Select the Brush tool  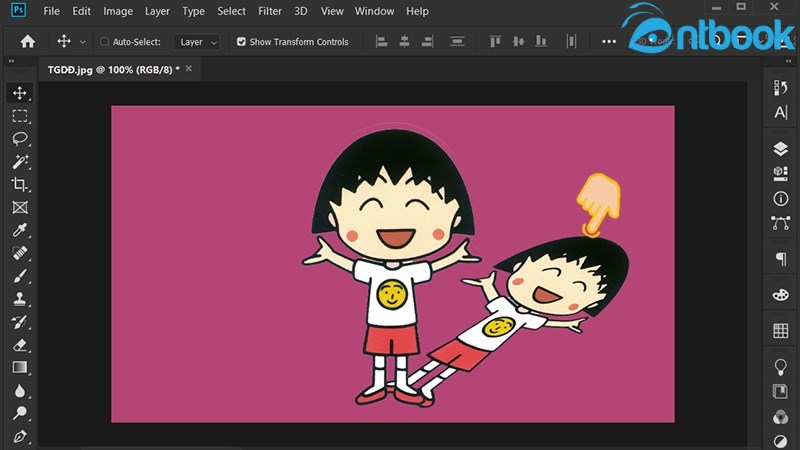(20, 276)
